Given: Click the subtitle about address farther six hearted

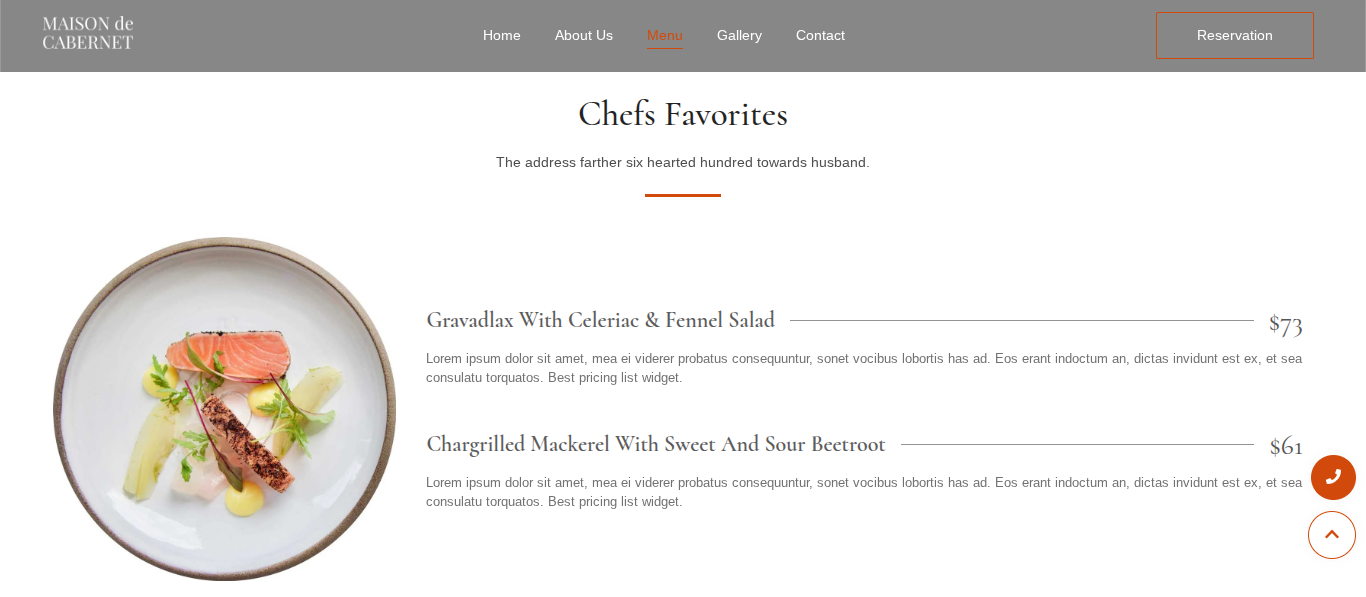Looking at the screenshot, I should (x=682, y=162).
